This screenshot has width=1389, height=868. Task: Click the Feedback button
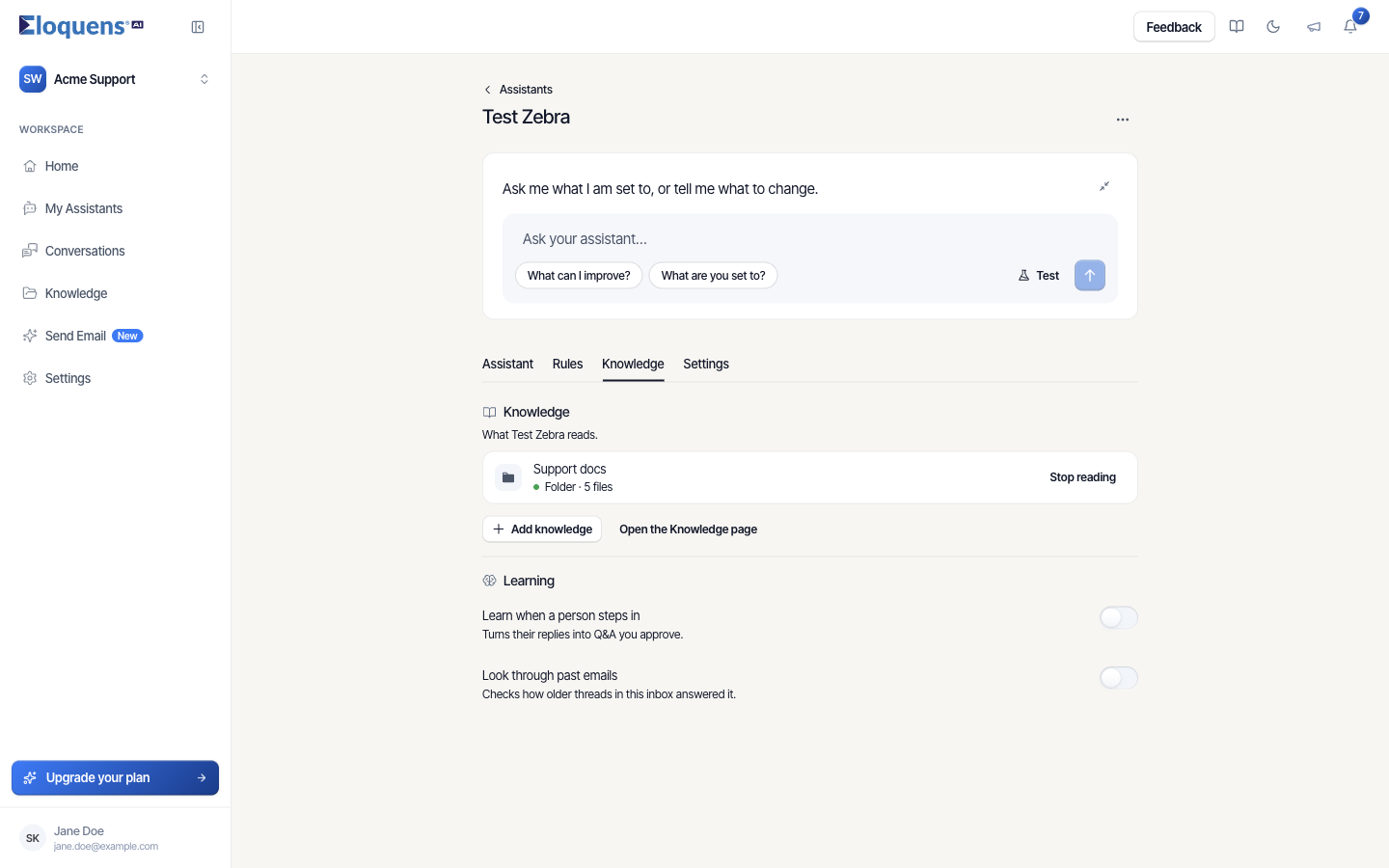pyautogui.click(x=1174, y=27)
